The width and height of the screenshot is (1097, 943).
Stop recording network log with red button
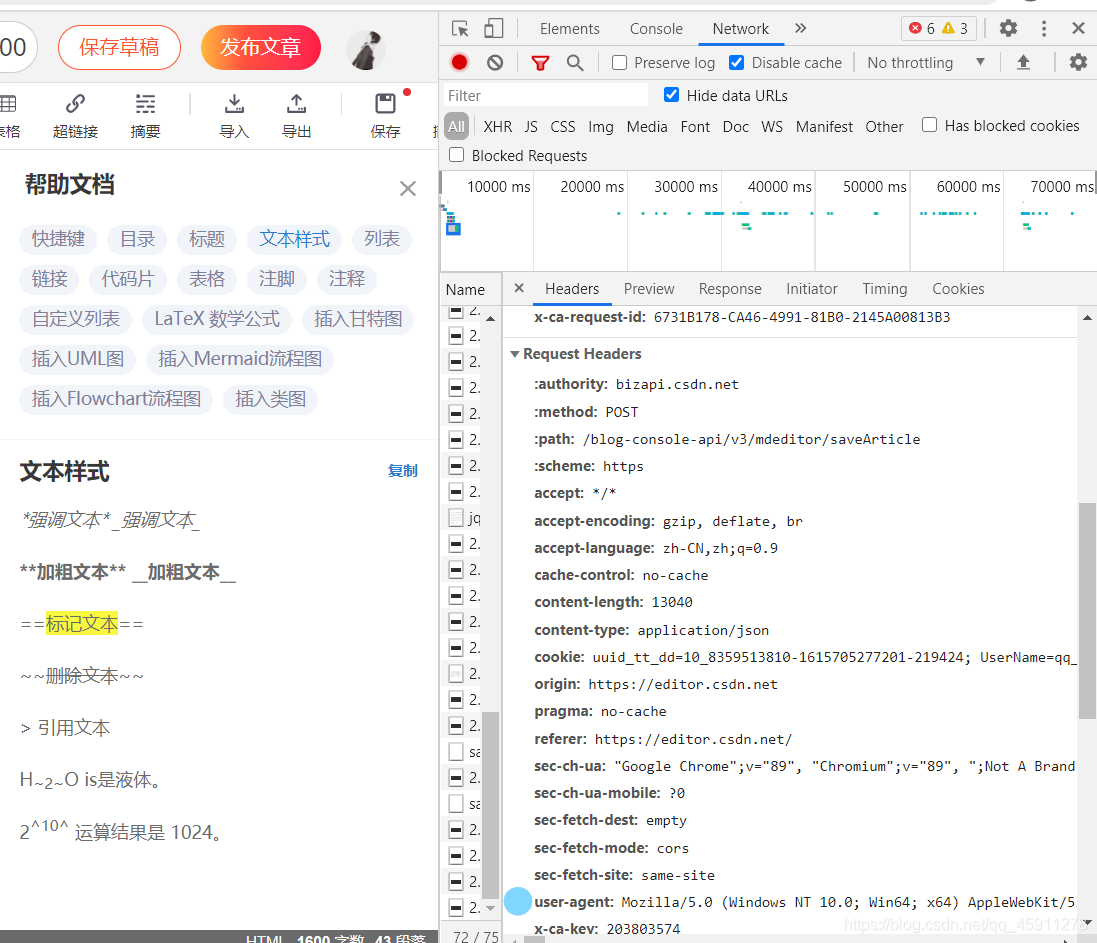(x=459, y=63)
